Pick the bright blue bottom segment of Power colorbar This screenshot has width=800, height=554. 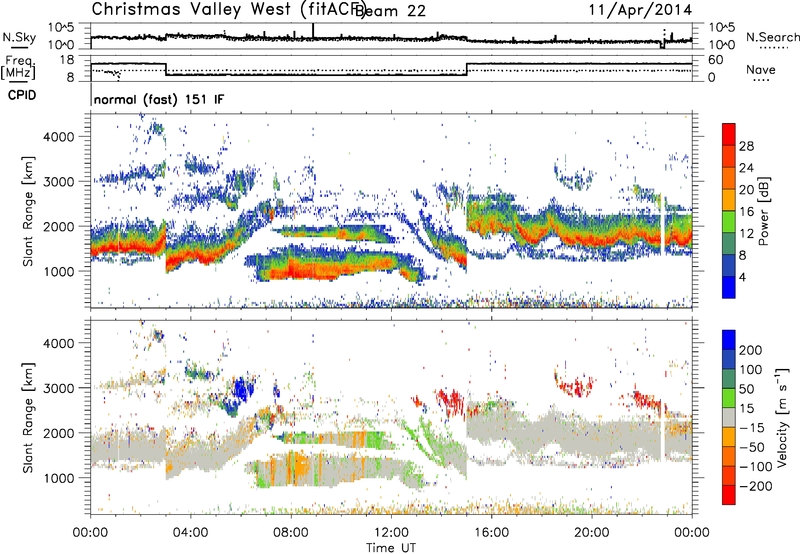point(729,287)
